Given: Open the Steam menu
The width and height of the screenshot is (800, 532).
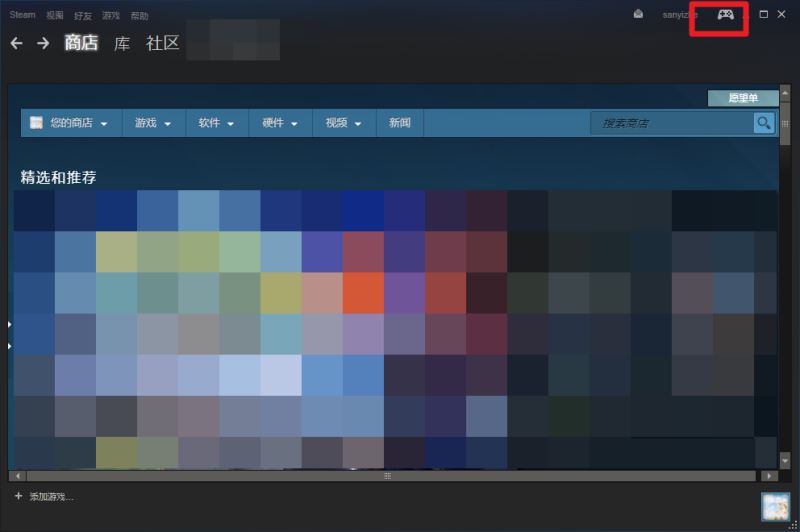Looking at the screenshot, I should tap(22, 15).
